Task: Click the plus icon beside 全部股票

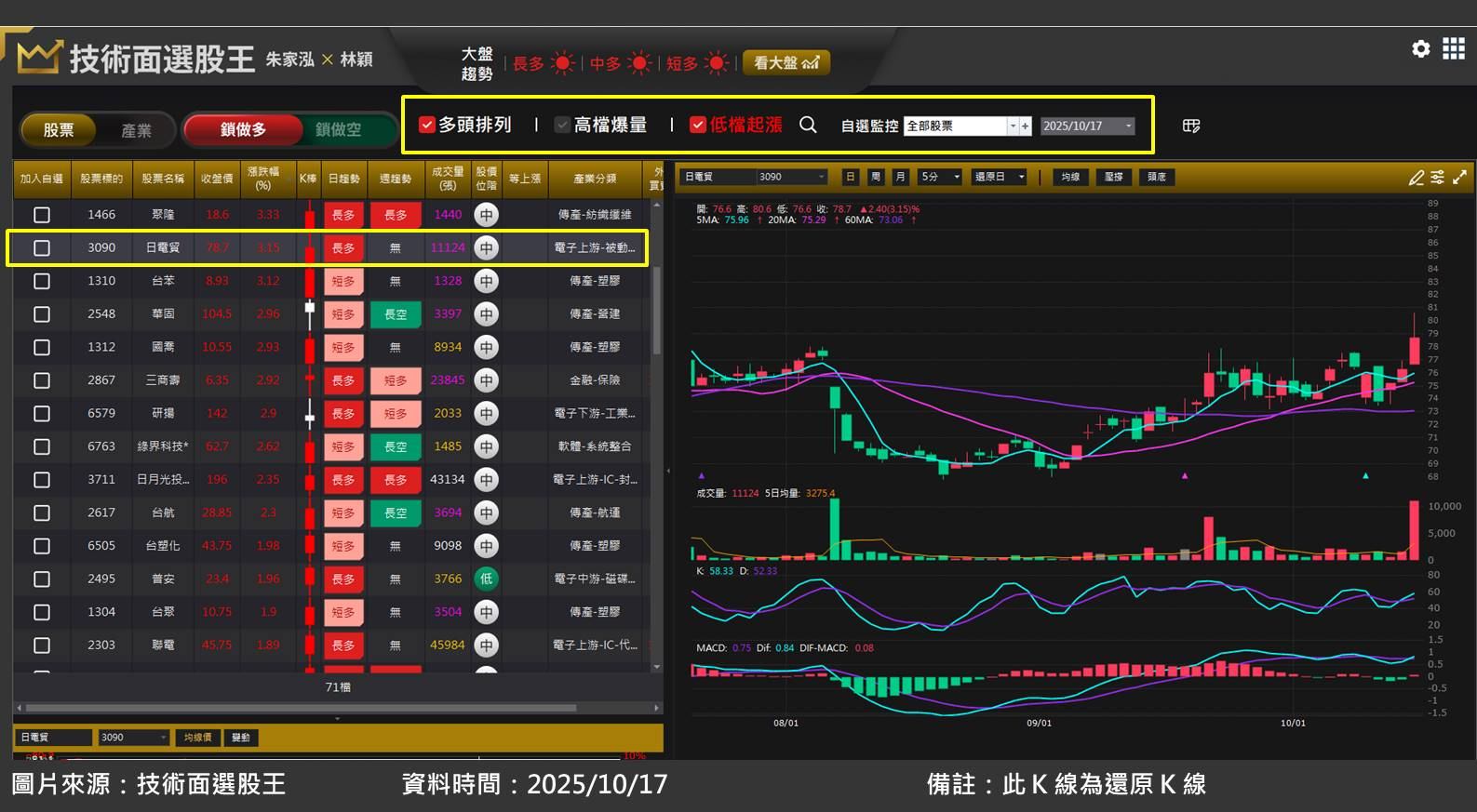Action: (x=1026, y=126)
